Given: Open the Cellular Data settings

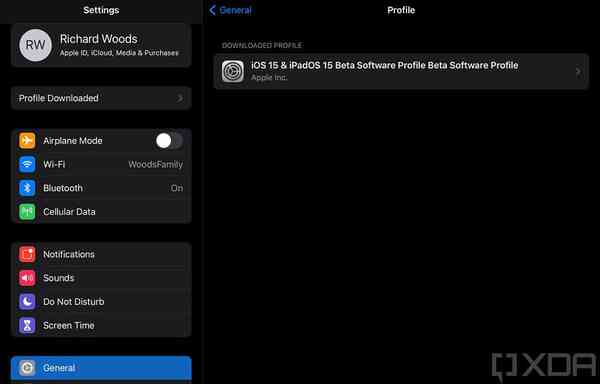Looking at the screenshot, I should (101, 212).
